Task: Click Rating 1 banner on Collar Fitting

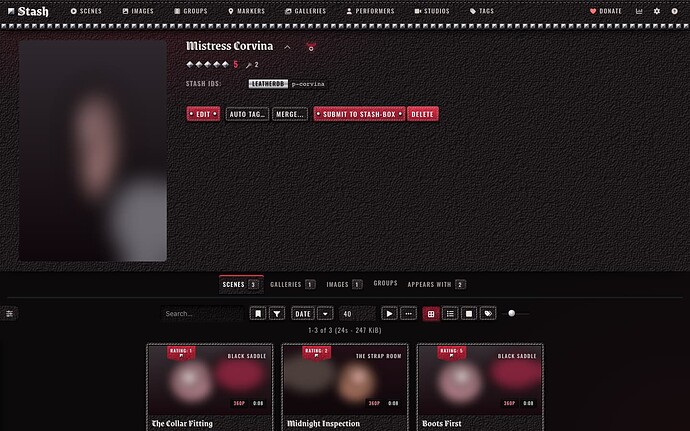Action: [x=181, y=352]
